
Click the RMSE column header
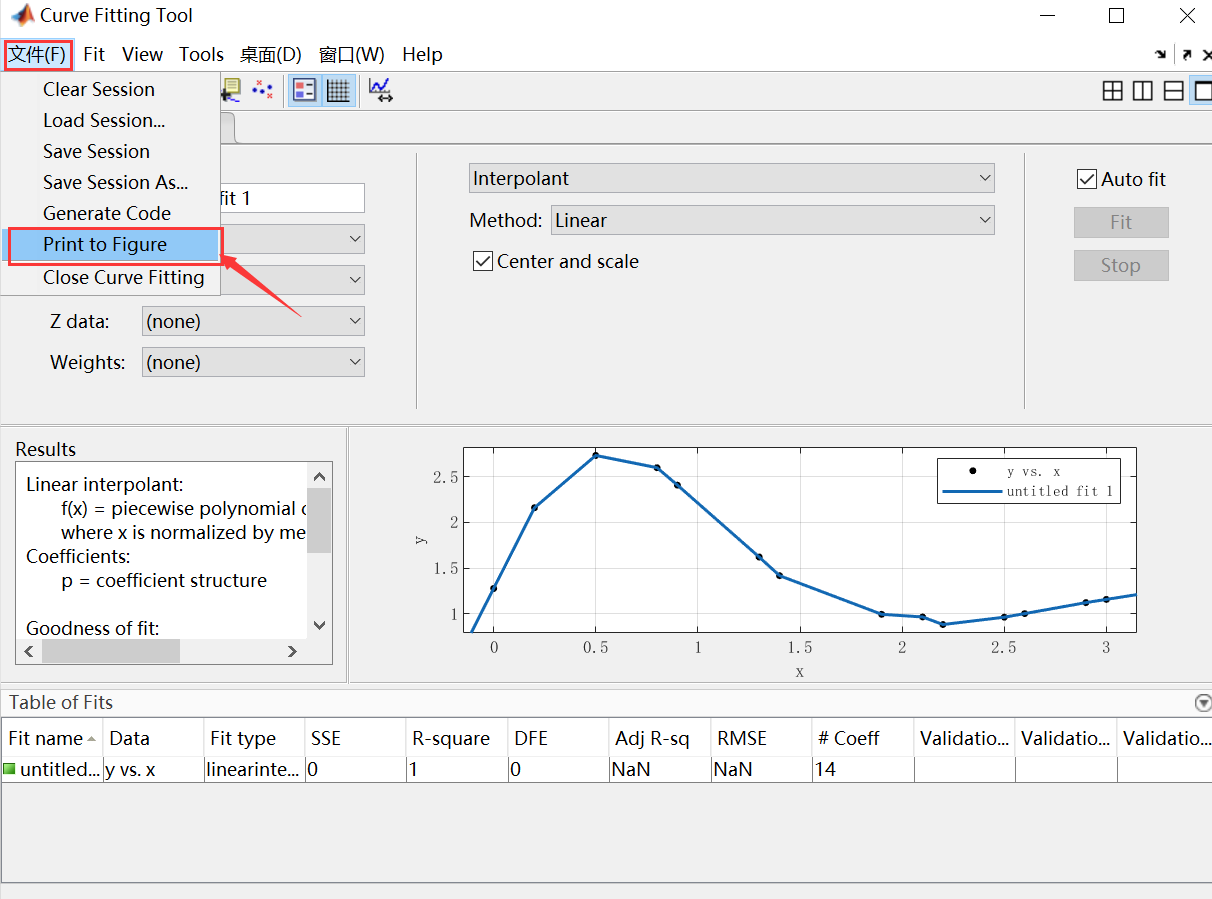(762, 738)
